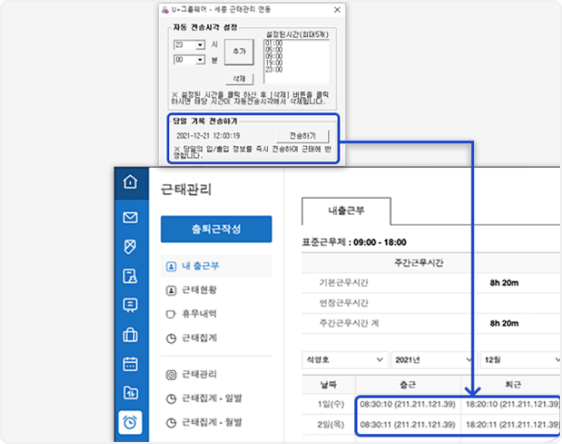Open the mail envelope icon in sidebar
The width and height of the screenshot is (562, 444).
point(130,218)
